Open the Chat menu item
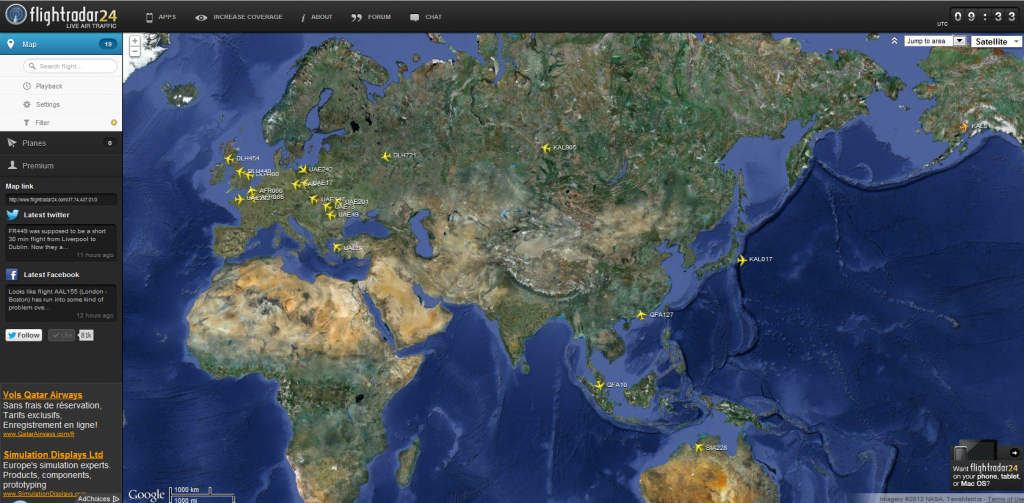 click(426, 17)
